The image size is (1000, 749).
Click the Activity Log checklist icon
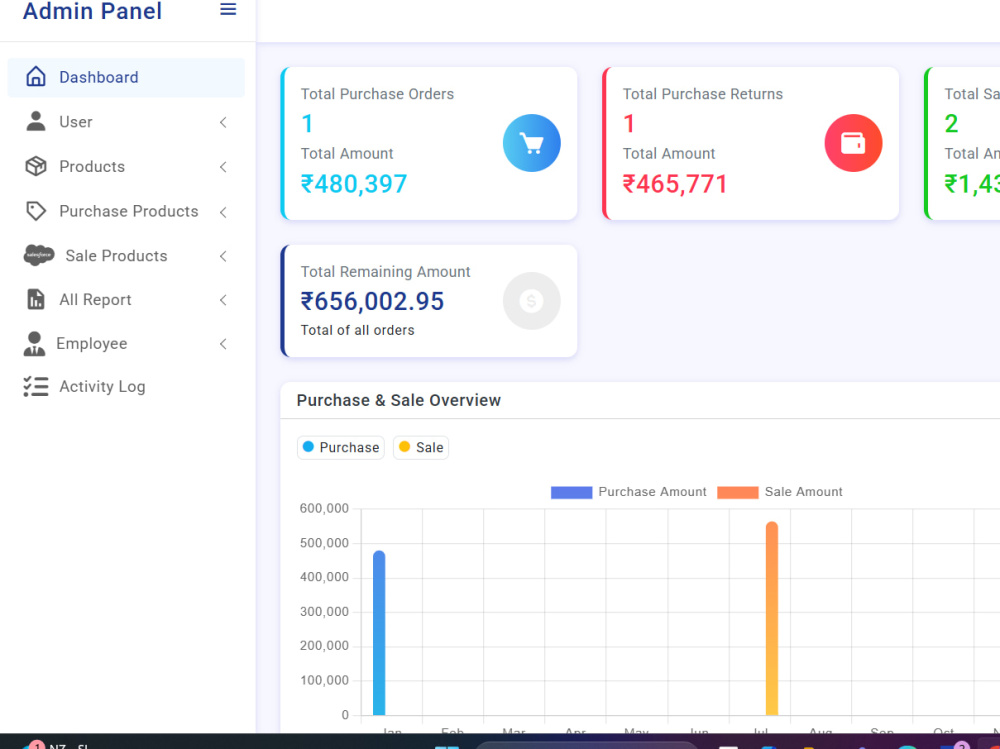click(x=36, y=387)
